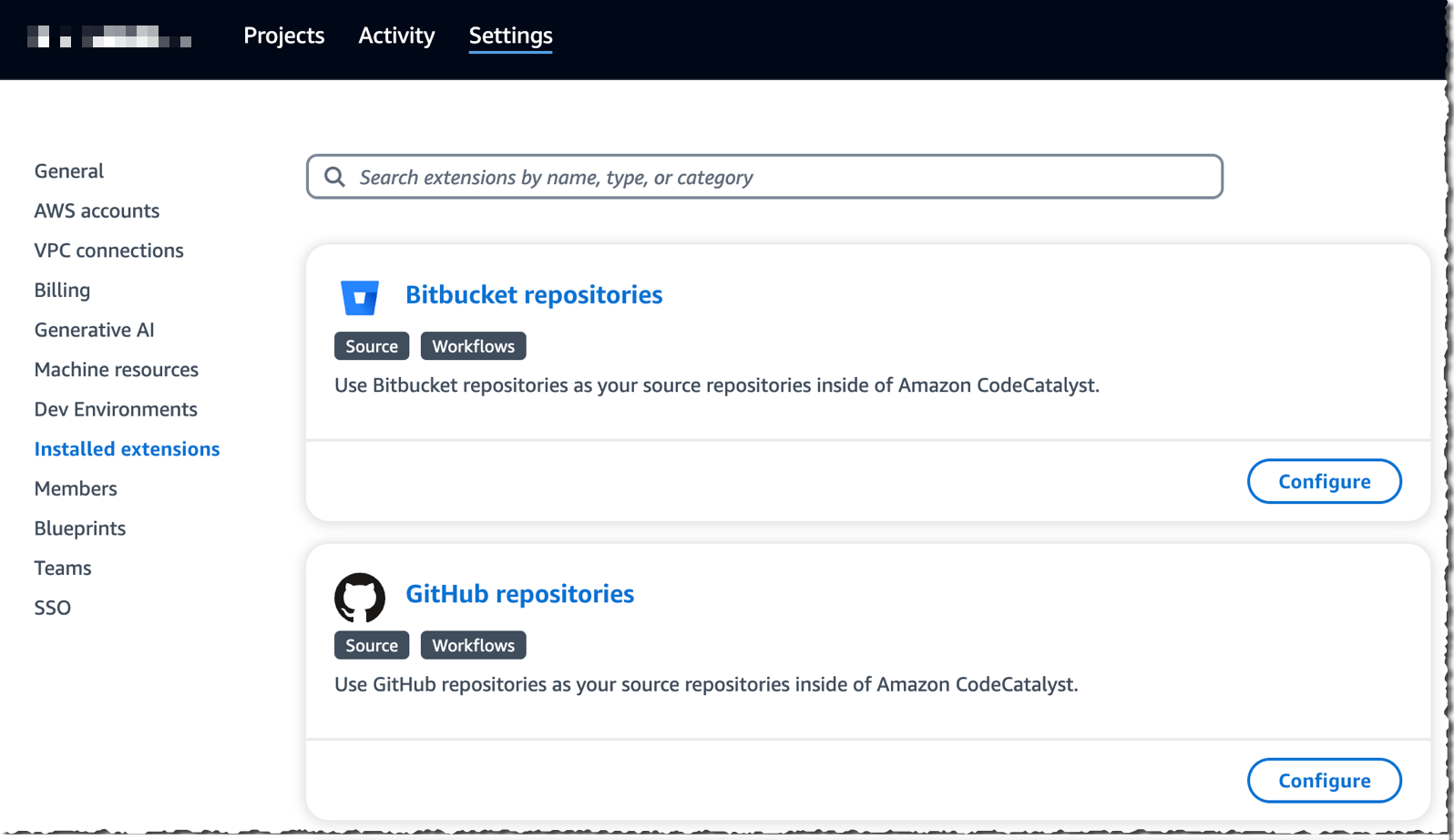1454x840 pixels.
Task: Click the Source badge on Bitbucket repositories
Action: (x=371, y=345)
